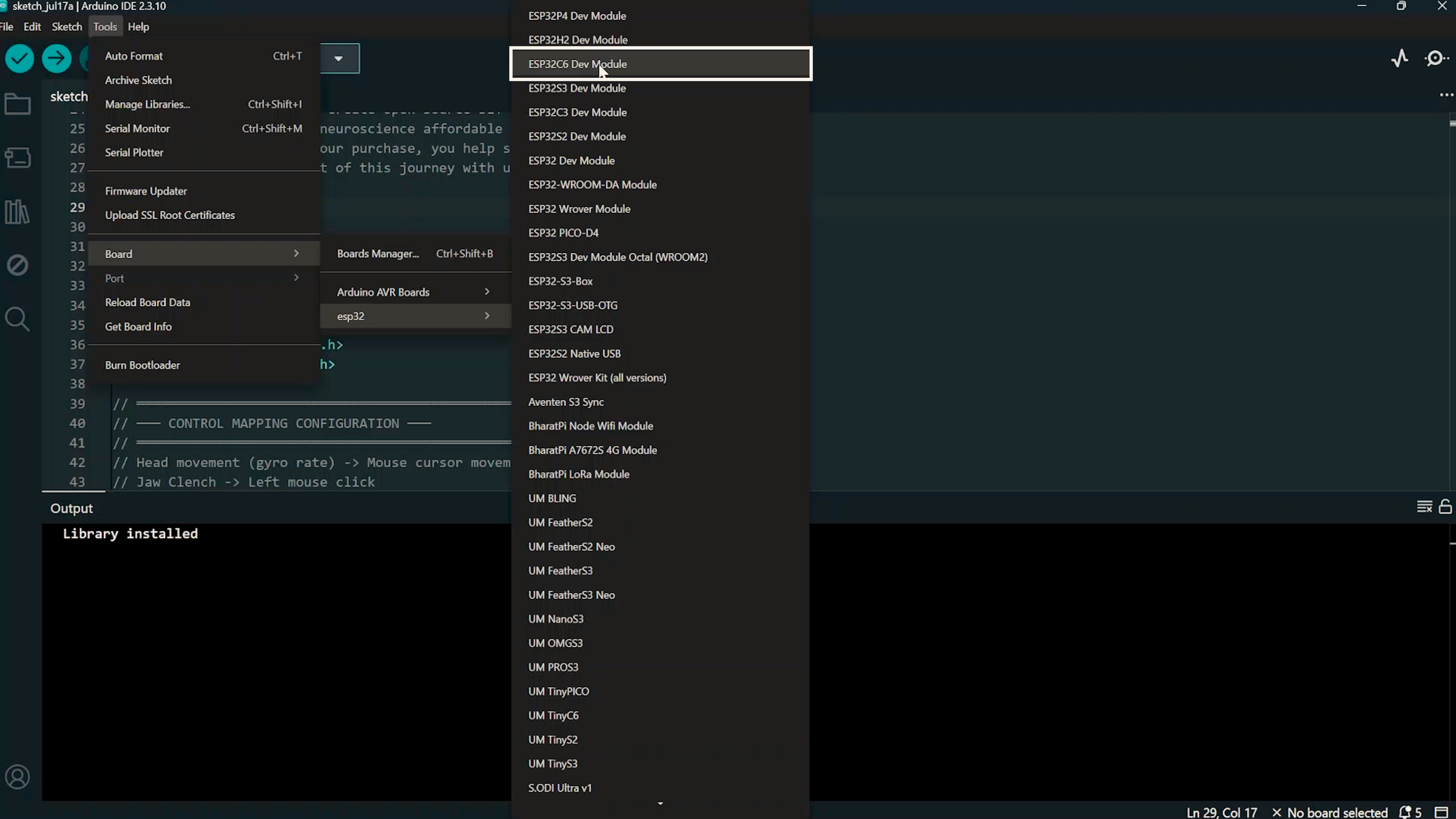Select ESP32-S3-USB-OTG board

pyautogui.click(x=661, y=305)
